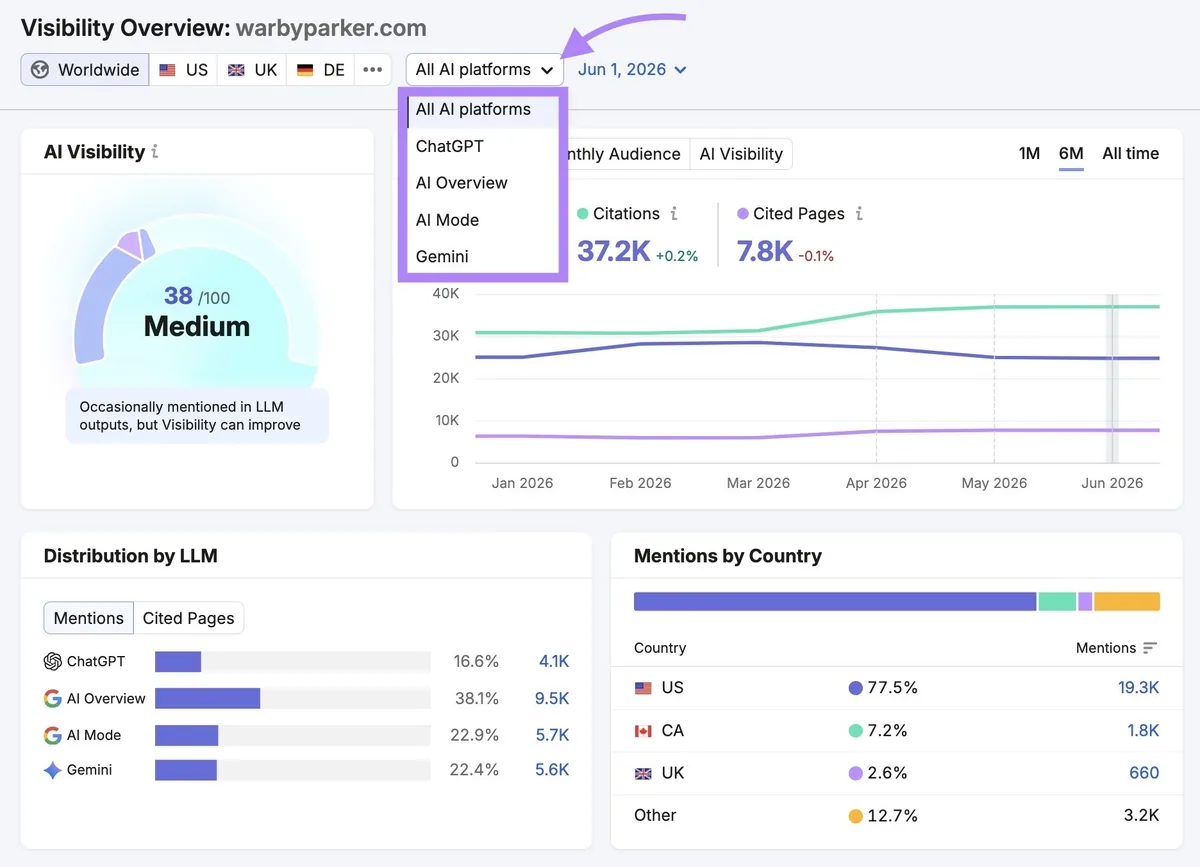The width and height of the screenshot is (1200, 867).
Task: Open the Jun 1, 2026 date picker
Action: tap(632, 70)
